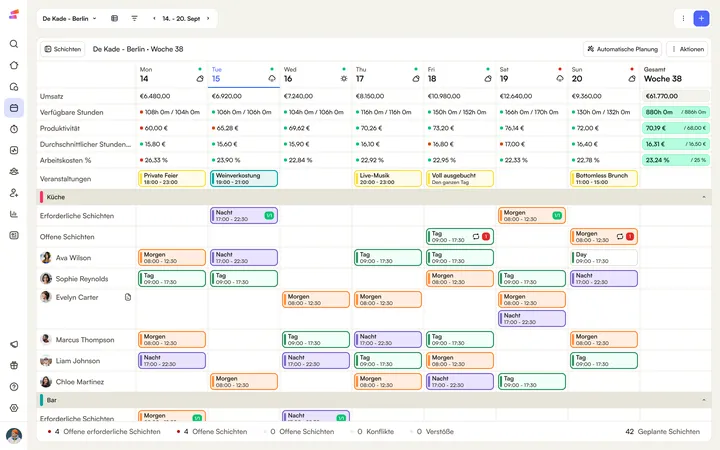720x450 pixels.
Task: Open the gift icon in the sidebar
Action: 14,365
